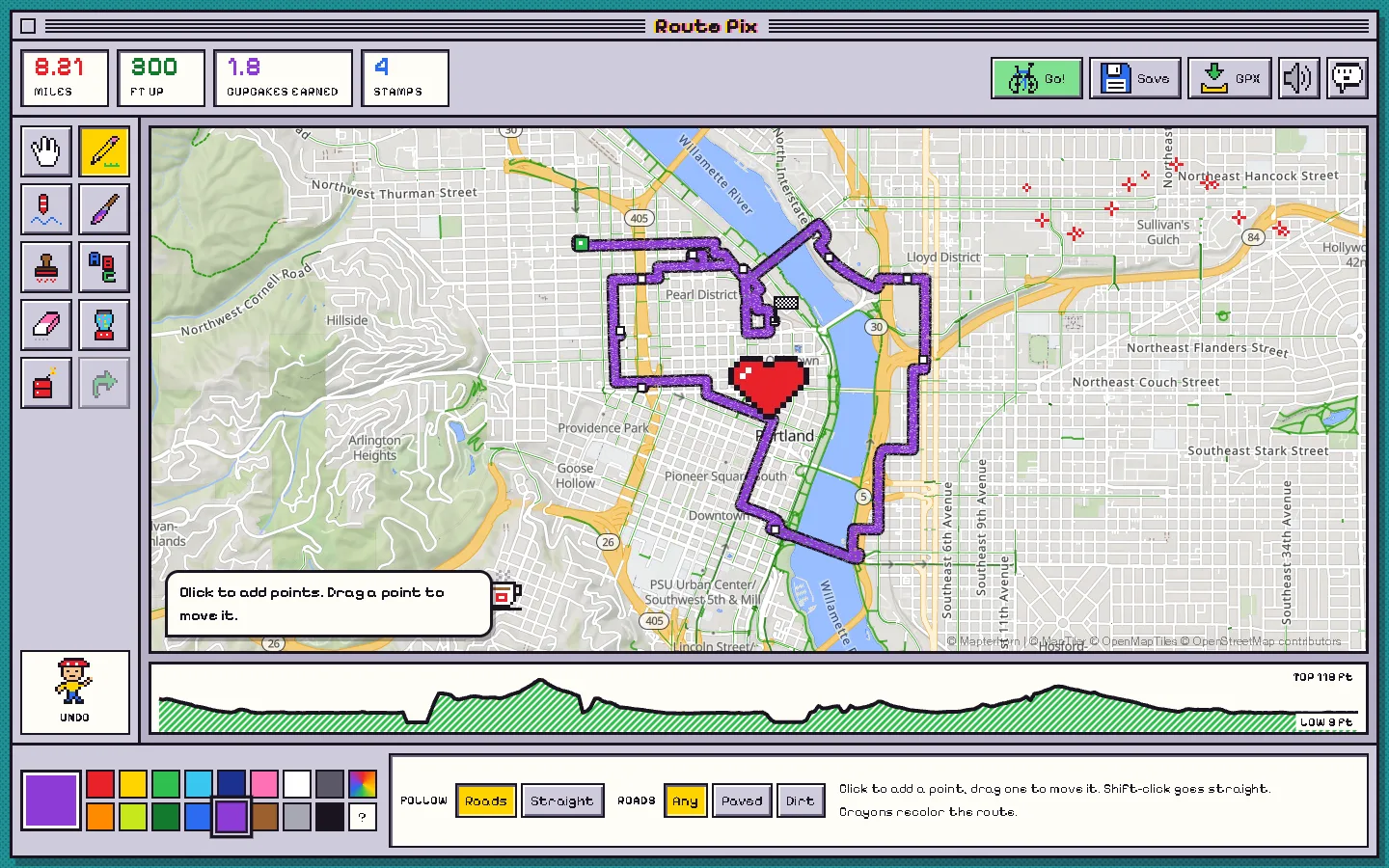Click the green redo arrow button
Viewport: 1389px width, 868px height.
pos(104,383)
